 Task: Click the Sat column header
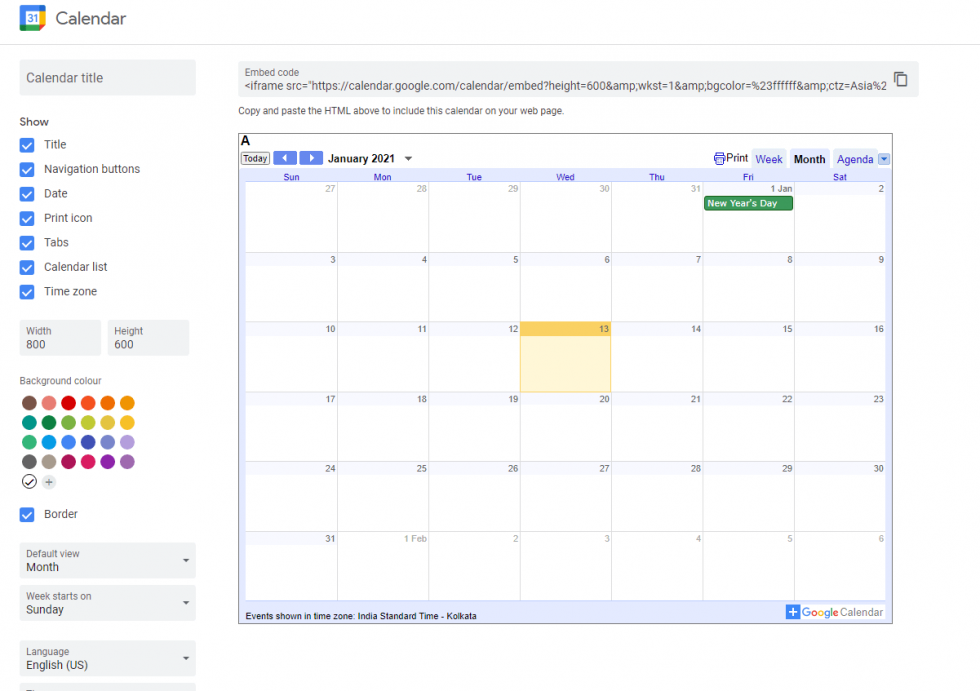839,177
